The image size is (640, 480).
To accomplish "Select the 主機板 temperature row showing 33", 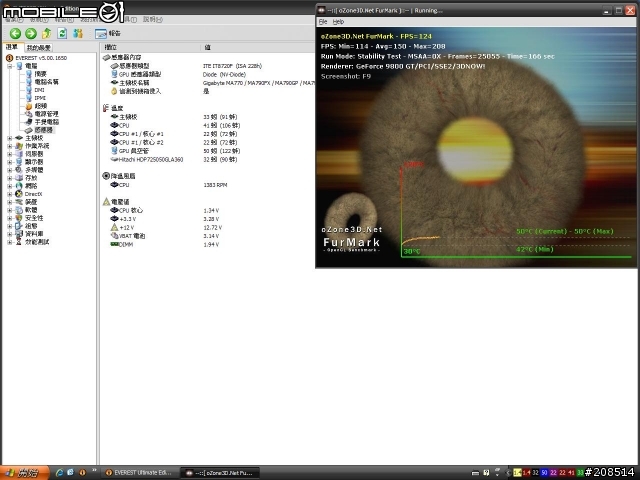I will pos(208,117).
